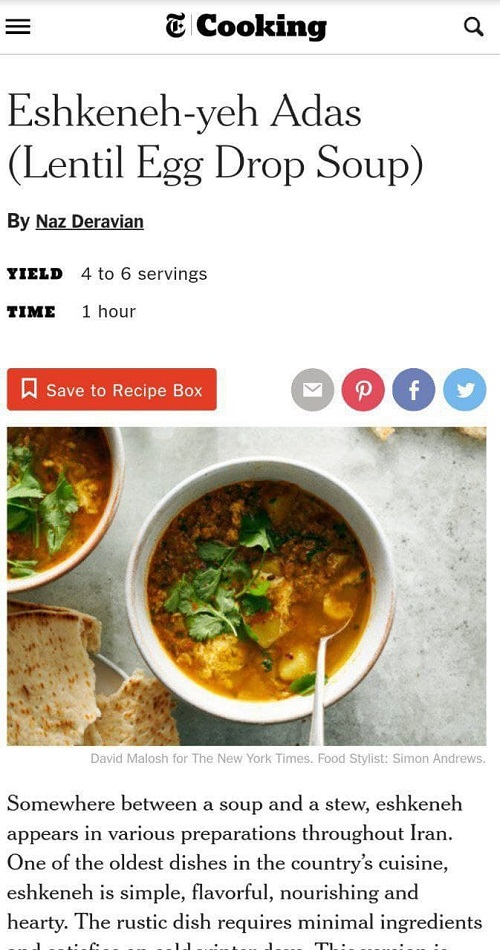This screenshot has width=500, height=950.
Task: Select the 1 hour time value
Action: [108, 311]
